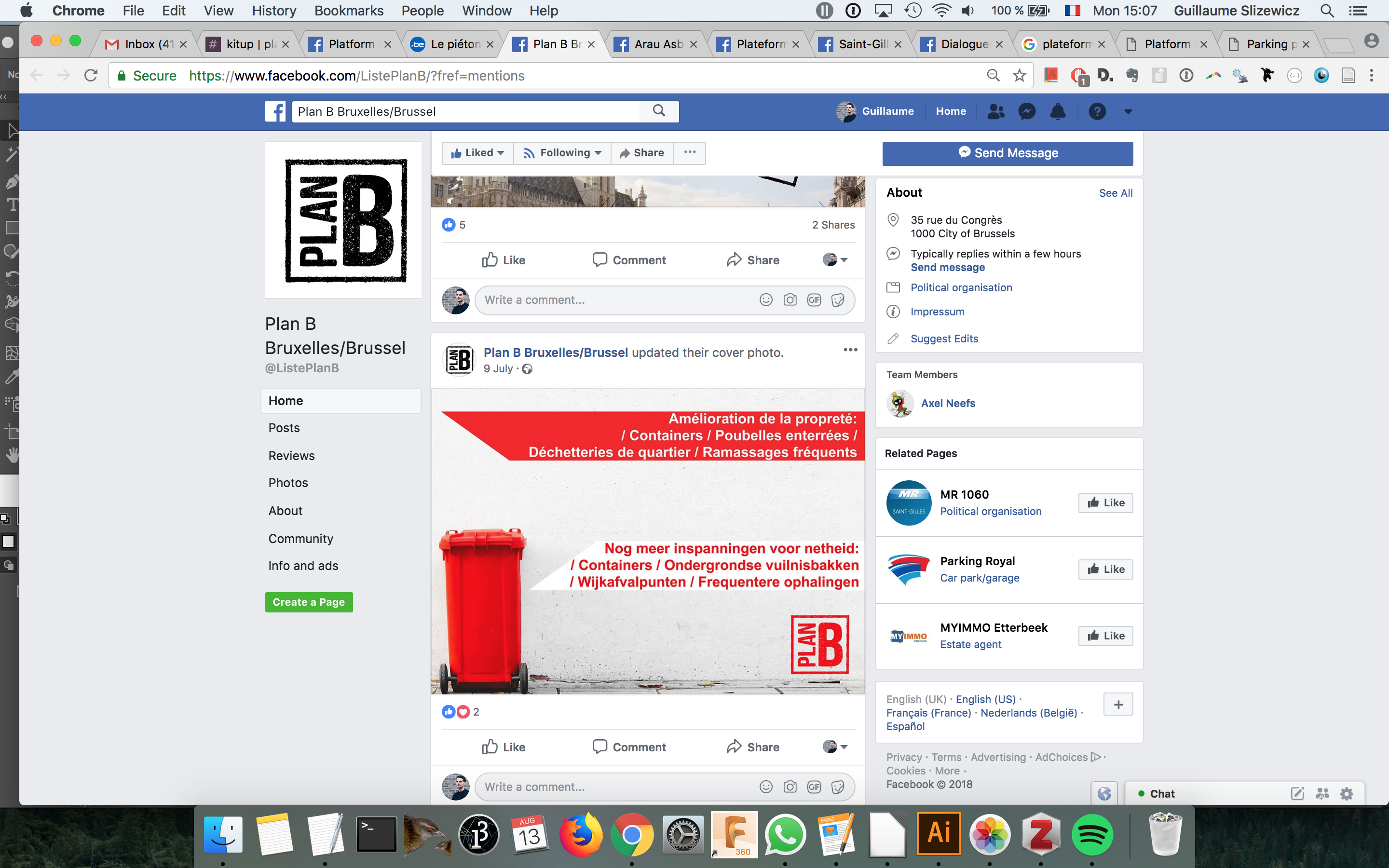Click the magnifier search button in Facebook search bar

(659, 111)
